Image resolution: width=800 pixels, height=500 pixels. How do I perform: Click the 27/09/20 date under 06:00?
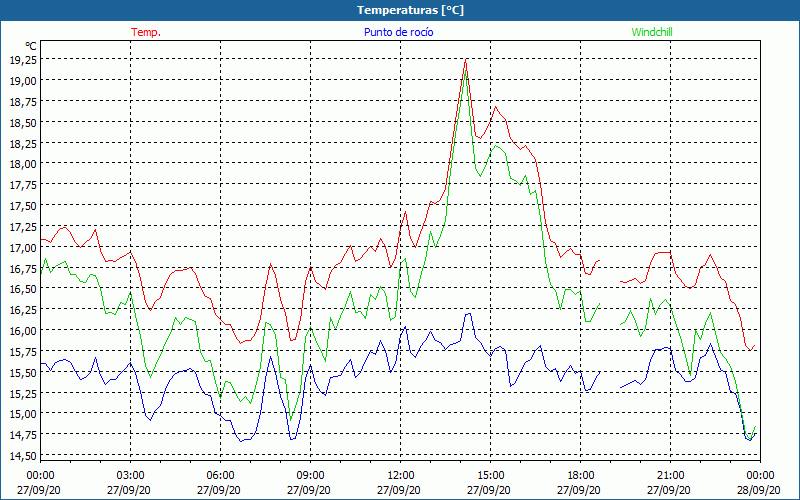point(218,490)
